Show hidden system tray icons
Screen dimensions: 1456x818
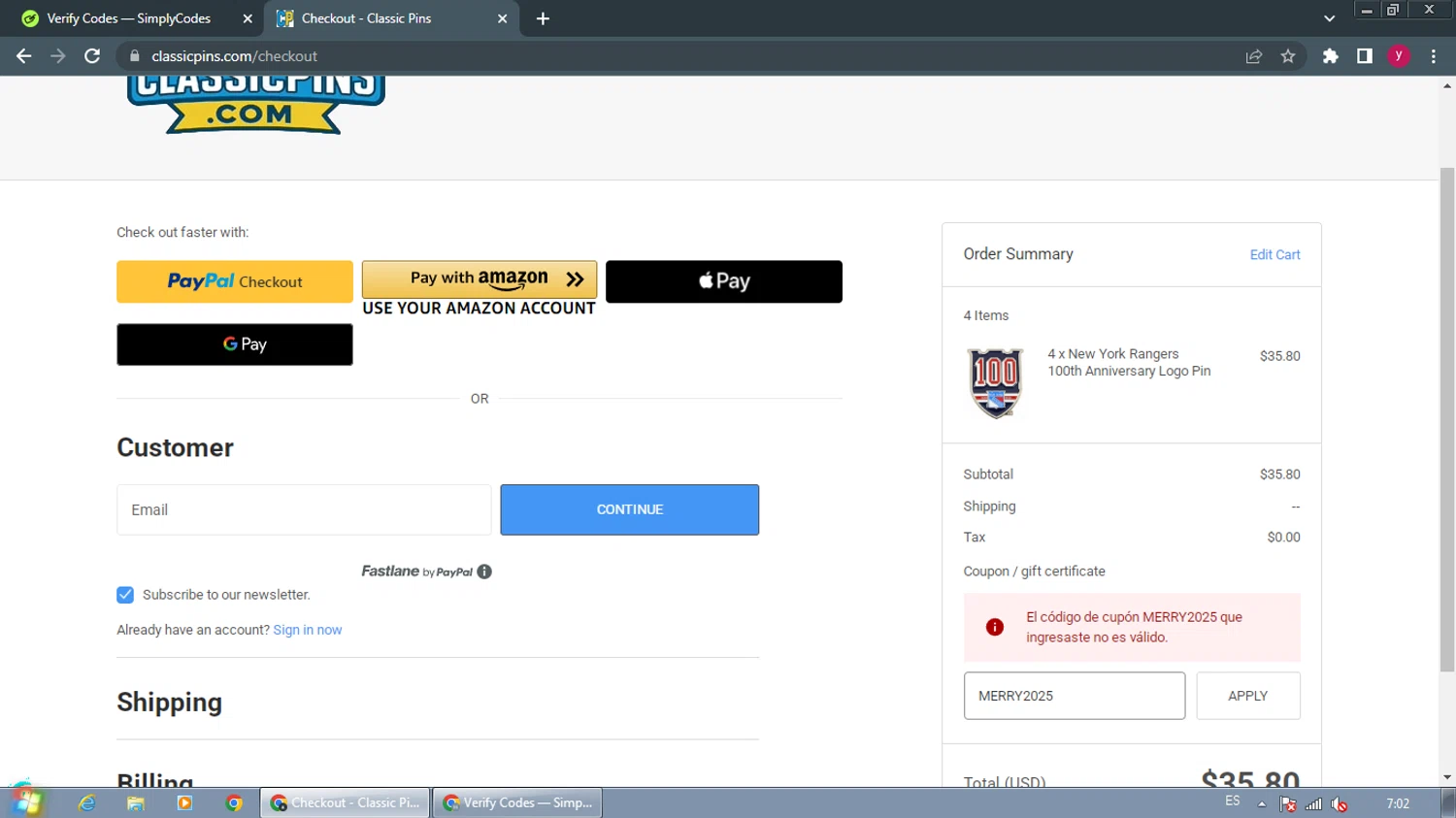tap(1261, 803)
